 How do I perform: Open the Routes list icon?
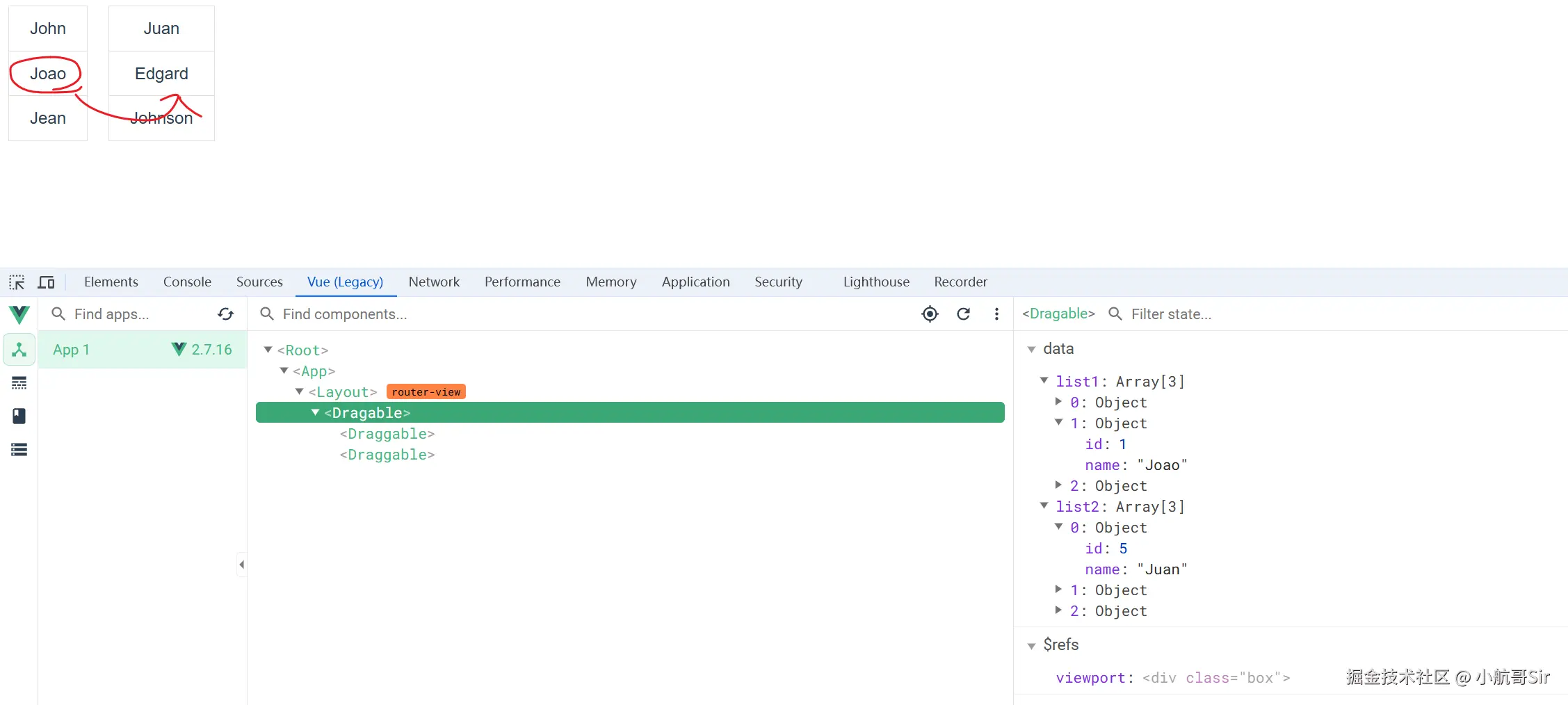[19, 450]
